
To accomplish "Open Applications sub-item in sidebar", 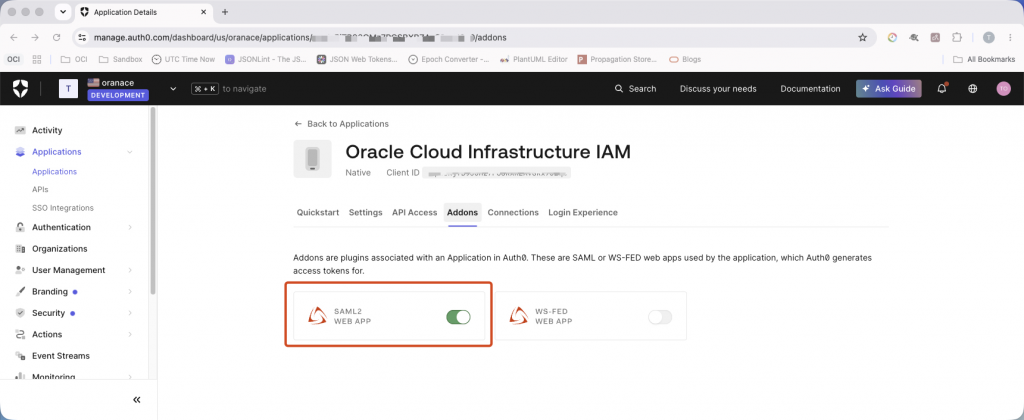I will click(x=54, y=172).
